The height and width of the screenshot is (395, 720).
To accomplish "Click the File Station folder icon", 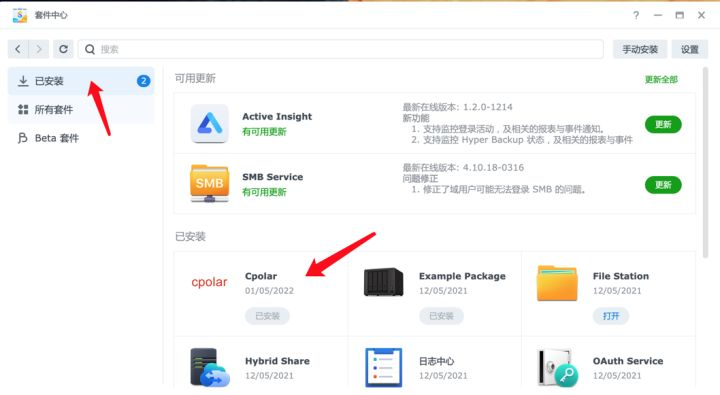I will tap(557, 283).
